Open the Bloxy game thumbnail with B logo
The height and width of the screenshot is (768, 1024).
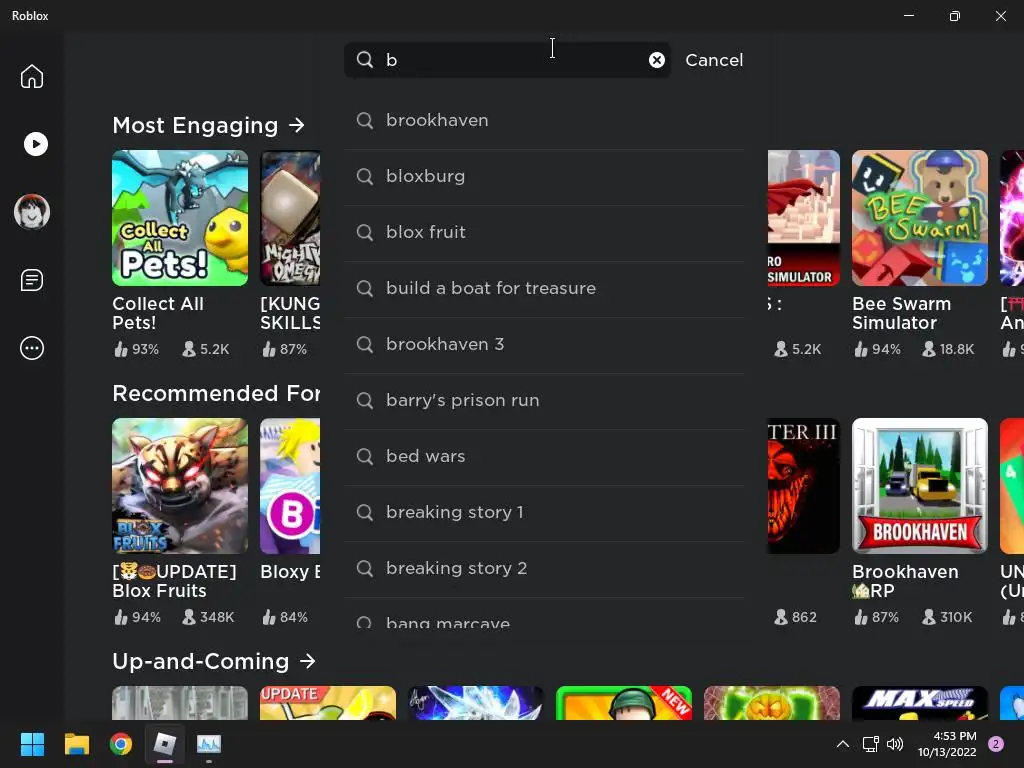[x=290, y=486]
